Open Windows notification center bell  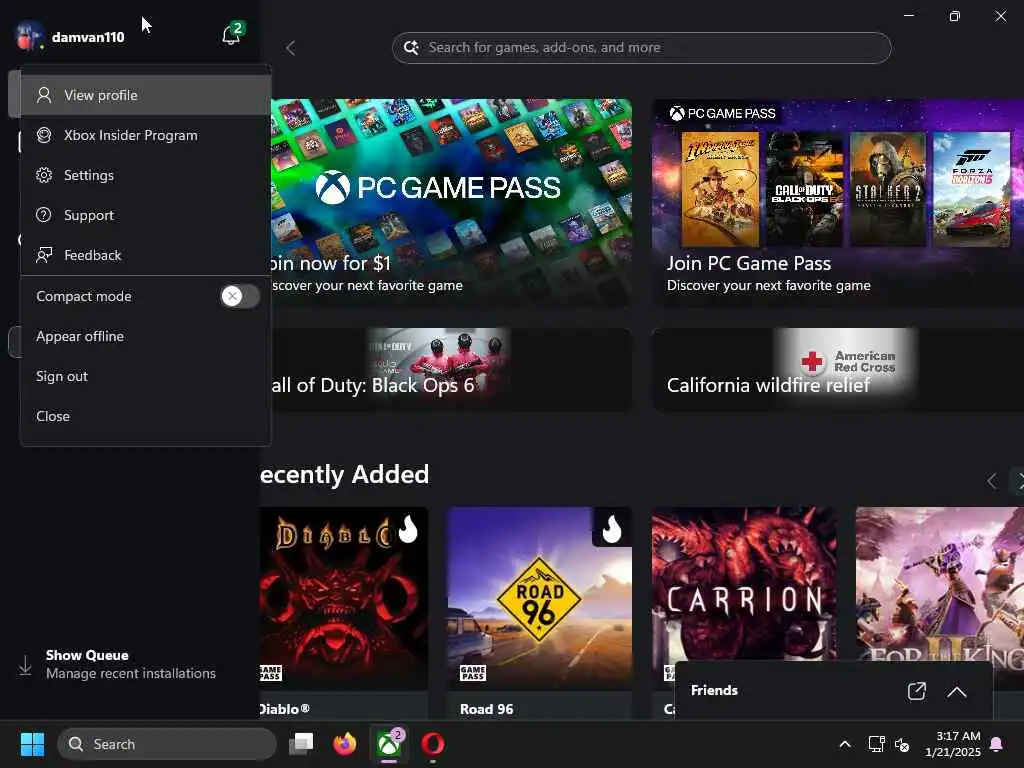tap(997, 744)
